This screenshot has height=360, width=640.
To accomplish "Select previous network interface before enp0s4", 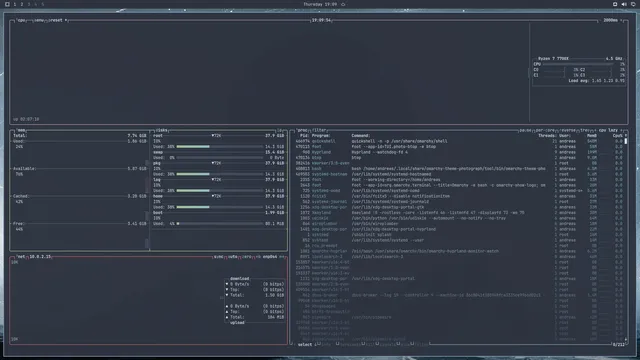I will (x=258, y=257).
